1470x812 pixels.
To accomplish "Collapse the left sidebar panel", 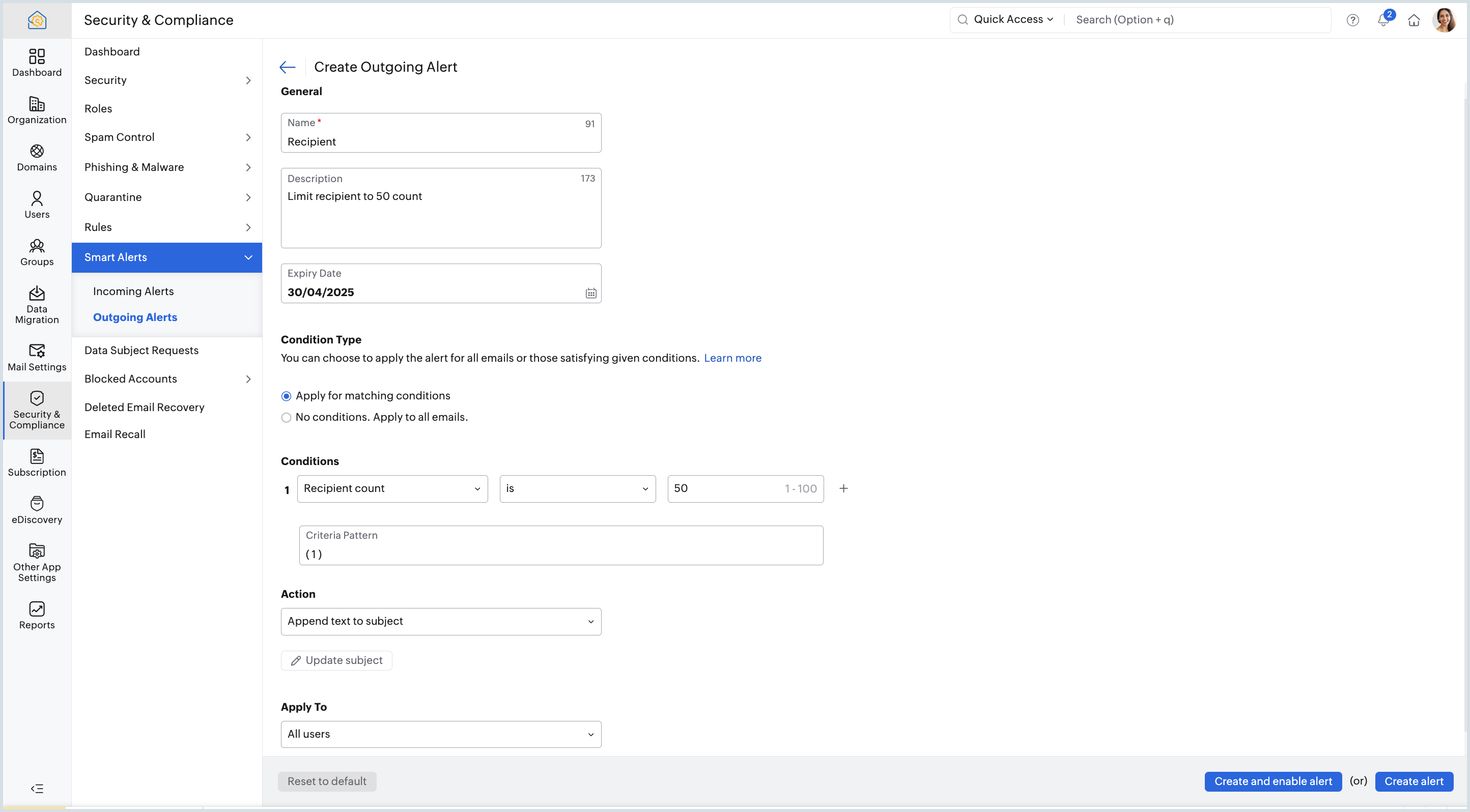I will tap(37, 789).
